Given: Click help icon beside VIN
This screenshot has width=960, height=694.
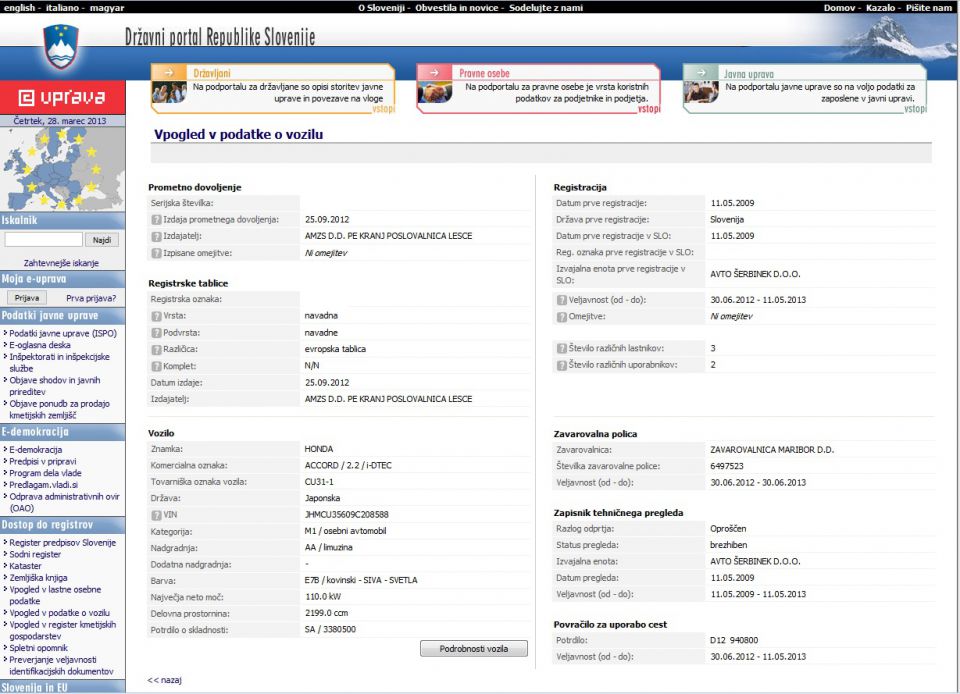Looking at the screenshot, I should pyautogui.click(x=156, y=515).
